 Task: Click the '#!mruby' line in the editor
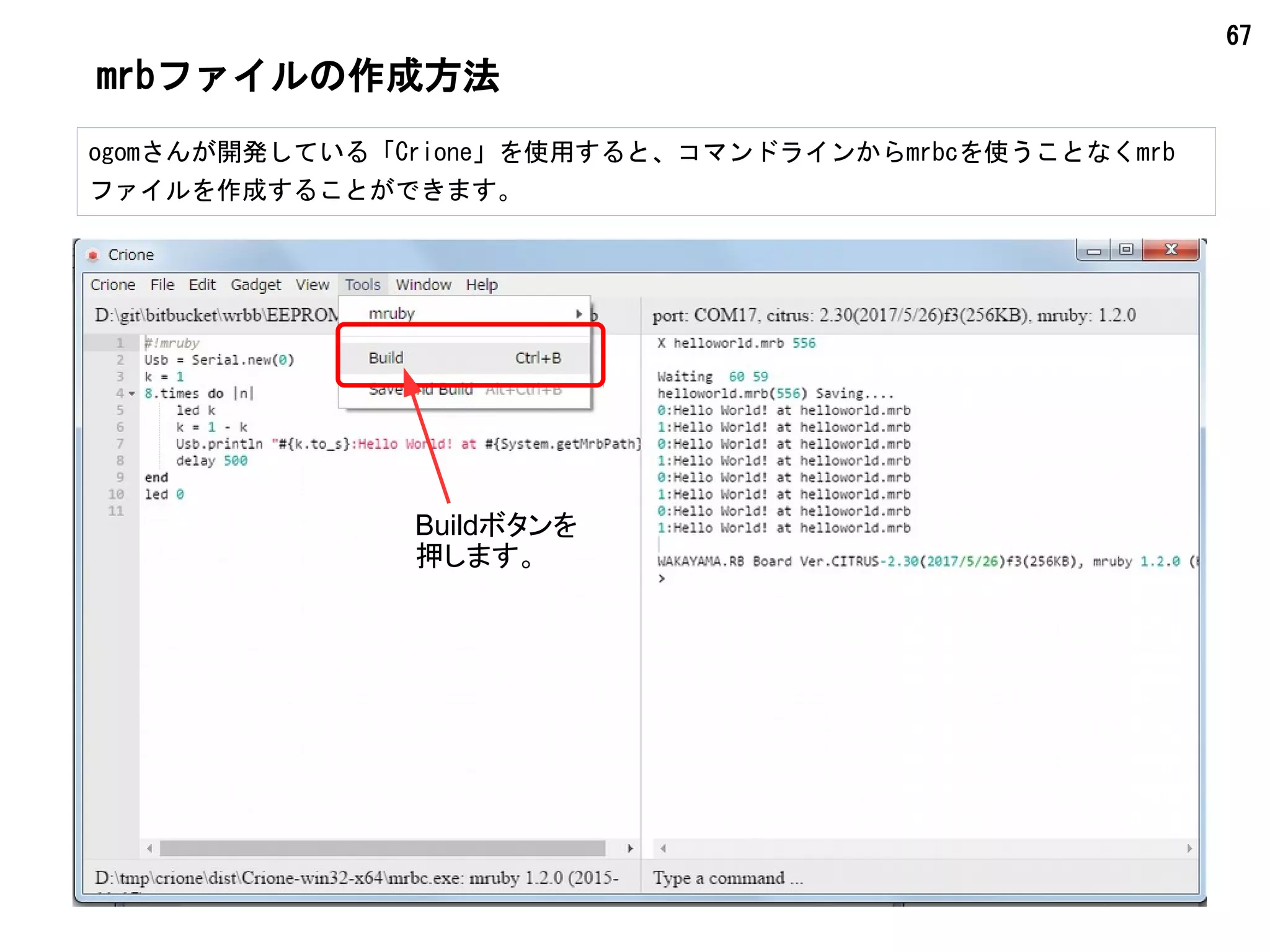pos(172,343)
